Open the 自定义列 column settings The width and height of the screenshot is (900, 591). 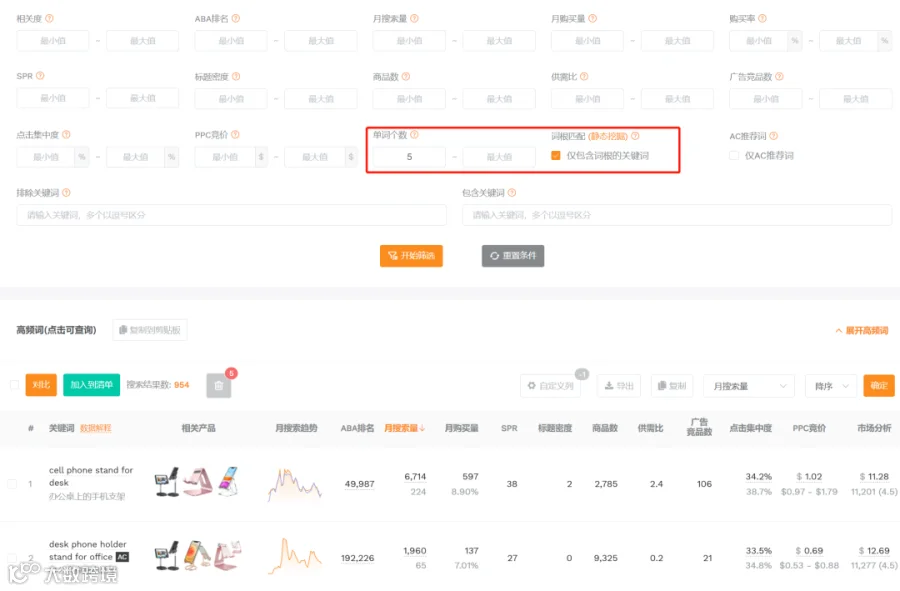[550, 386]
